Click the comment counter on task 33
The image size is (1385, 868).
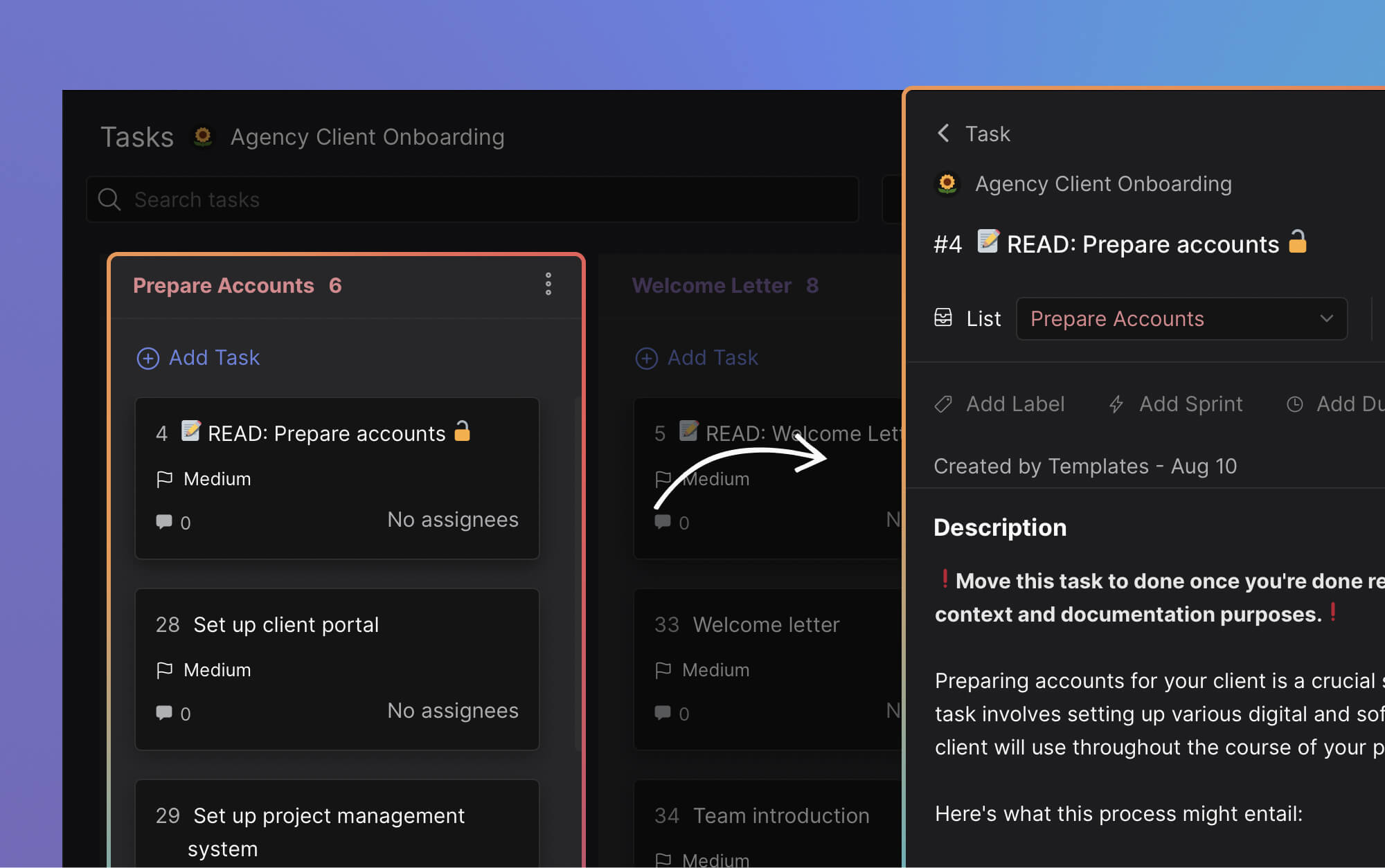click(x=663, y=713)
